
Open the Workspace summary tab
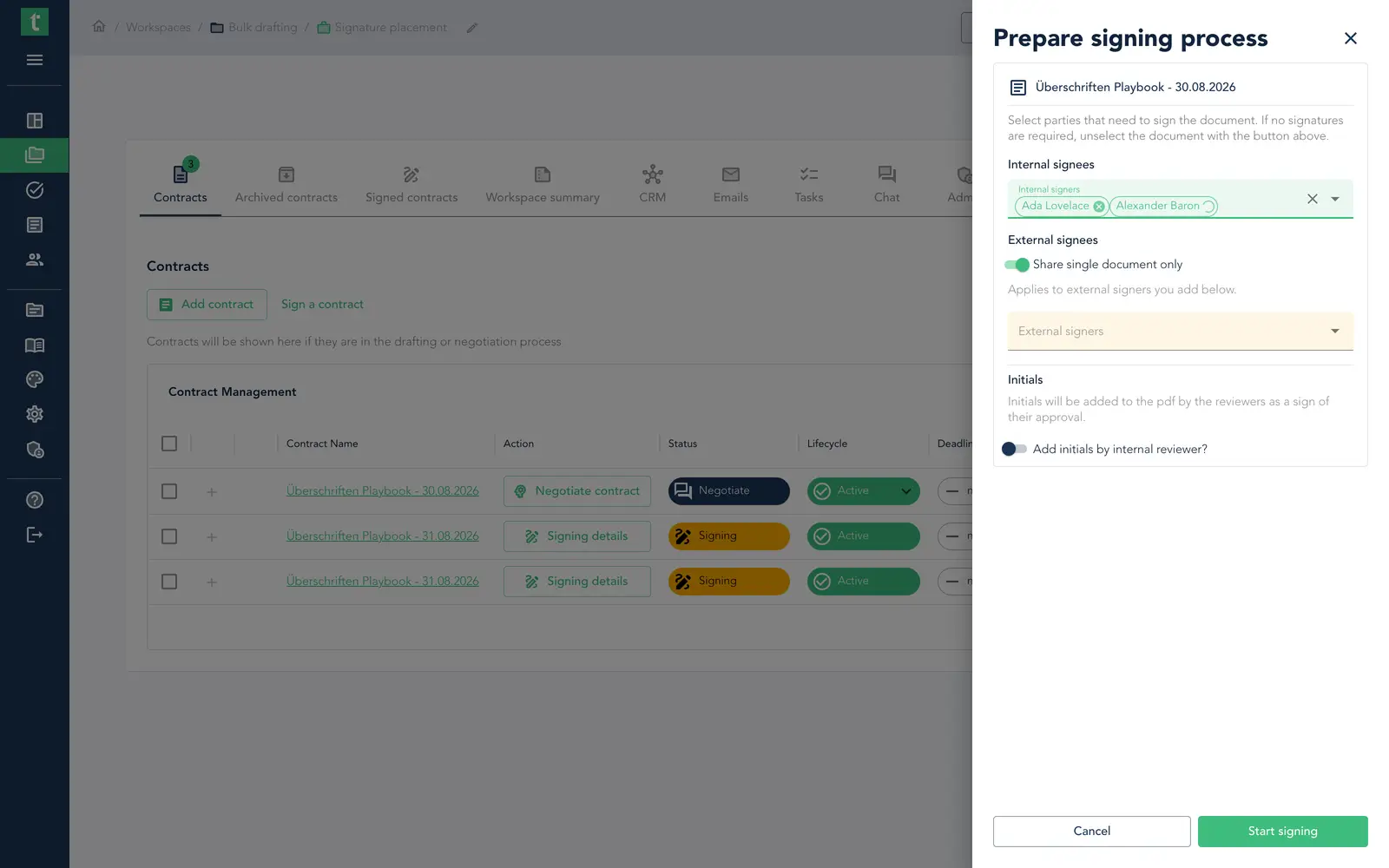pos(543,185)
